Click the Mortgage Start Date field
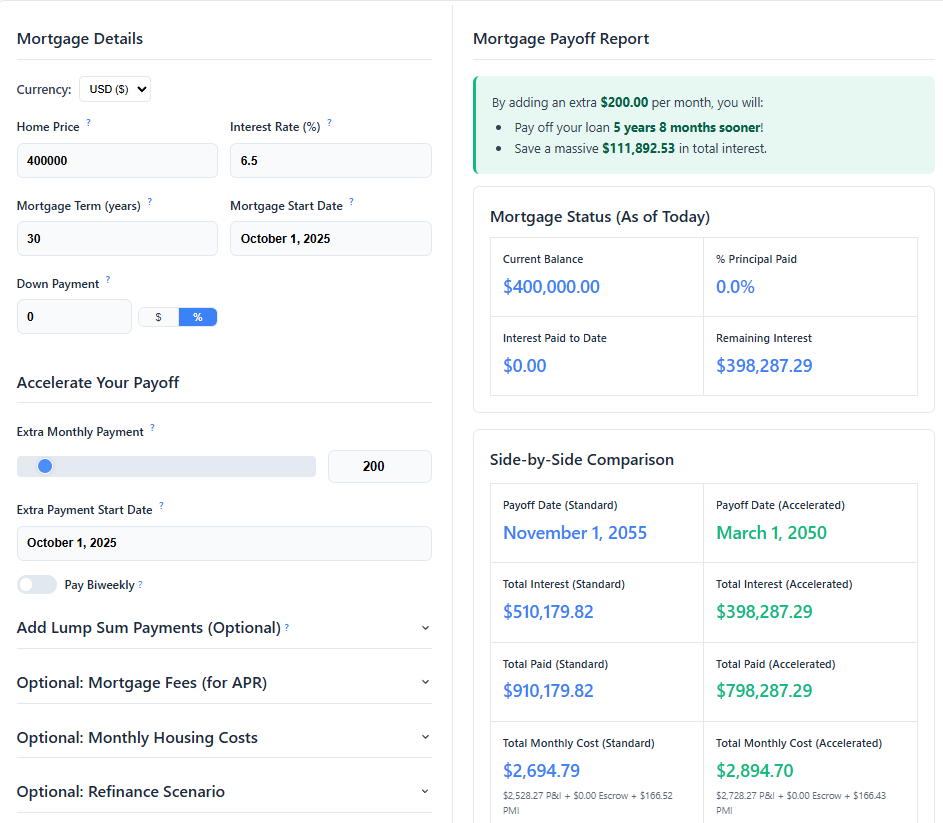Screen dimensions: 943x823 click(x=330, y=239)
